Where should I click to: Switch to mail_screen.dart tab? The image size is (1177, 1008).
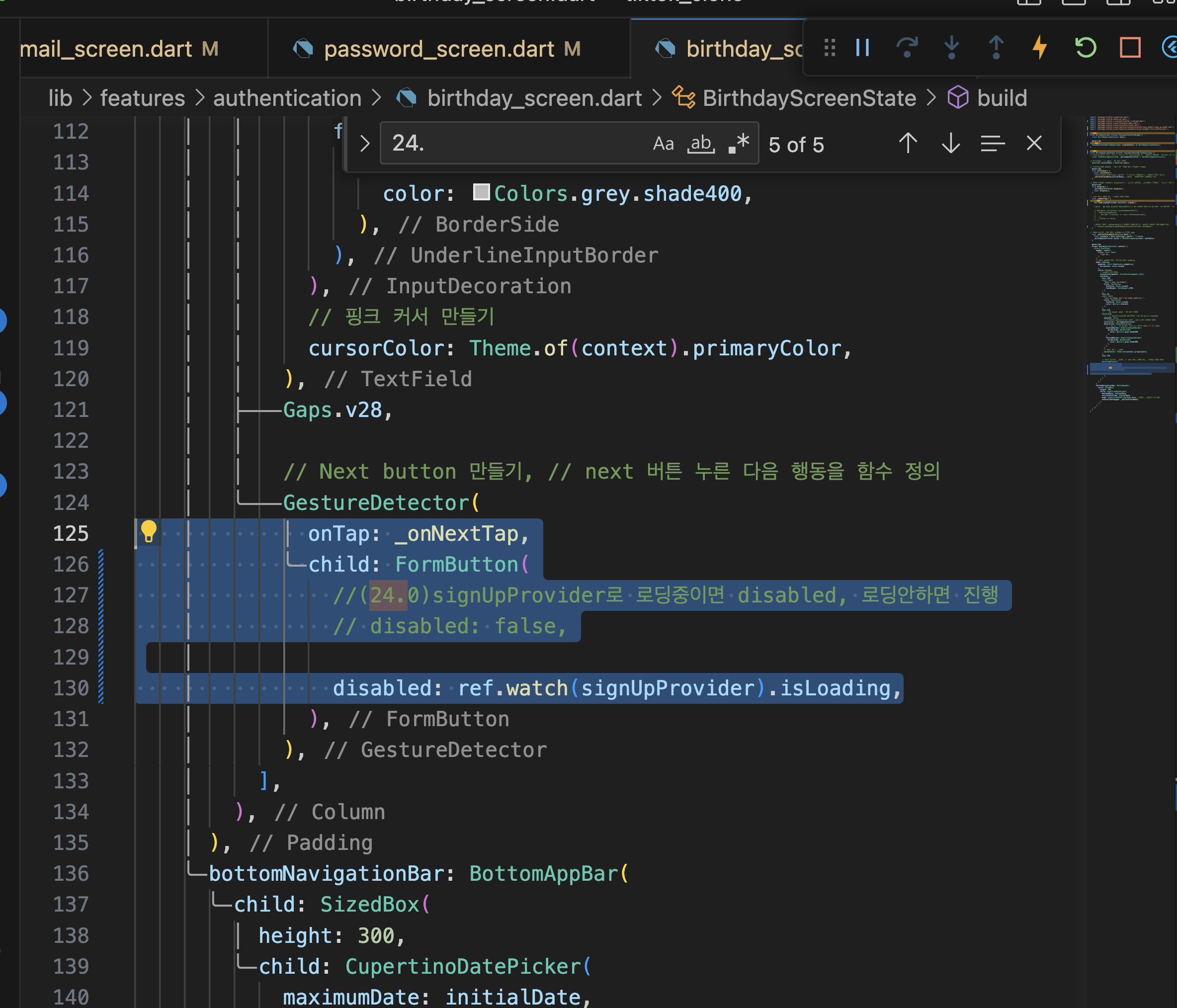coord(106,49)
